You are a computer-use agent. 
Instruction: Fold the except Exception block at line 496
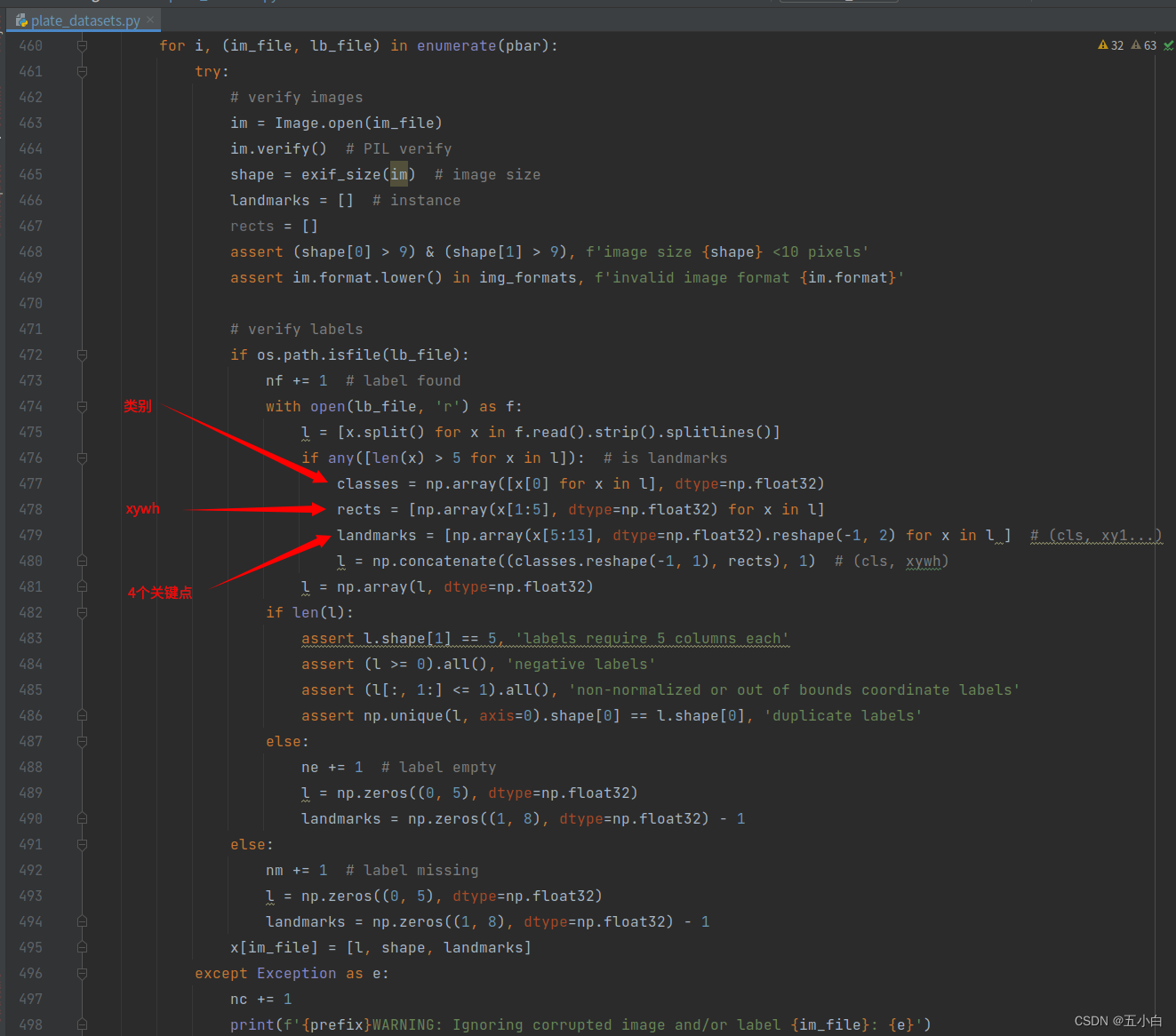(82, 974)
